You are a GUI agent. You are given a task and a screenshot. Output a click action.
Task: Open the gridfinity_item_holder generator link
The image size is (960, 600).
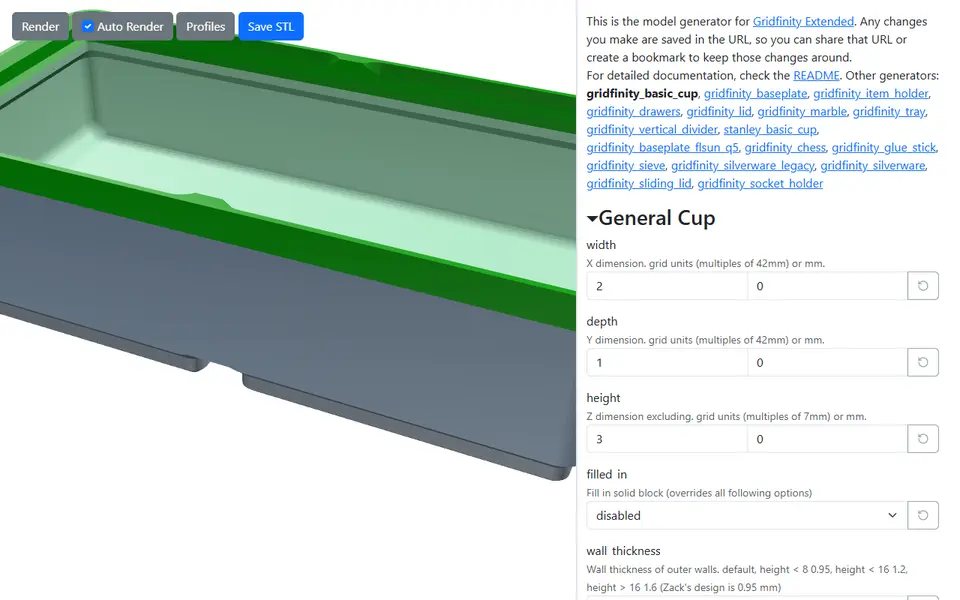pyautogui.click(x=871, y=94)
